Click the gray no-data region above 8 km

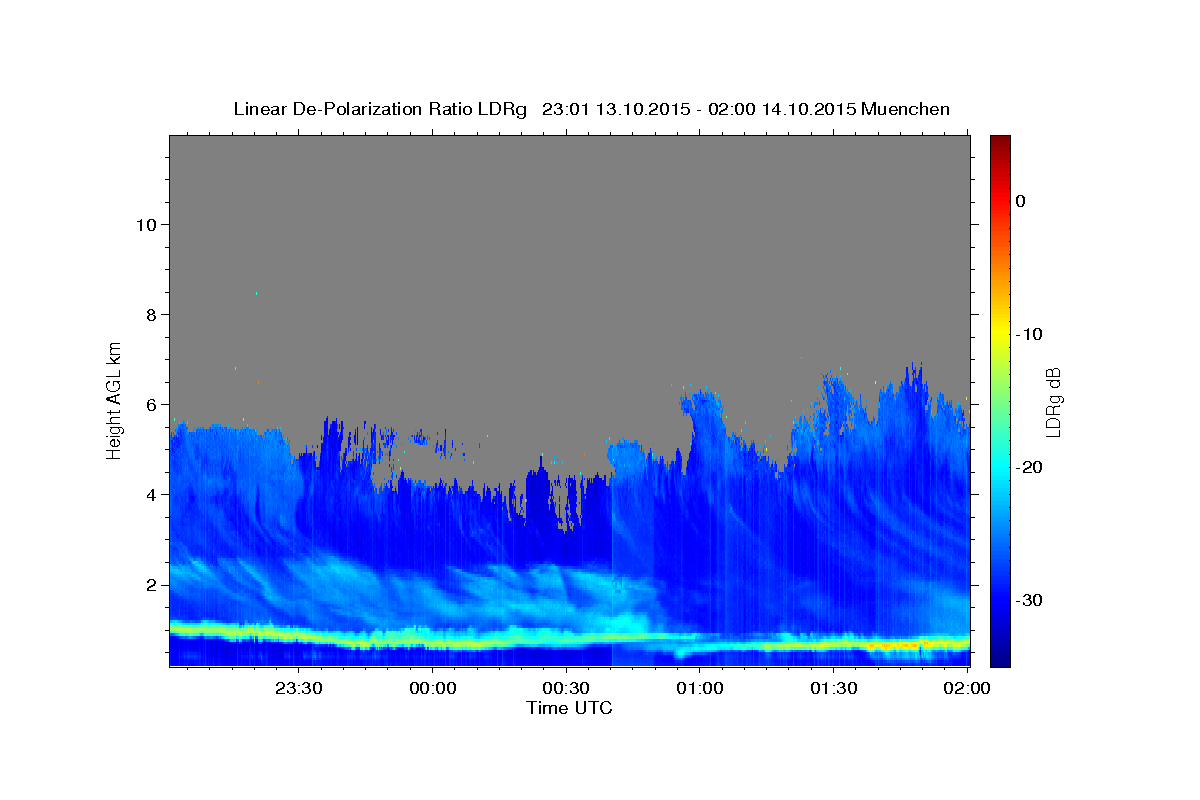[x=569, y=225]
